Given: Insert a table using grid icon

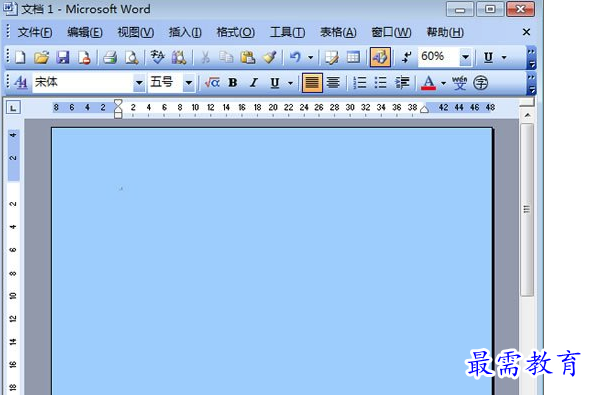Looking at the screenshot, I should [x=353, y=57].
